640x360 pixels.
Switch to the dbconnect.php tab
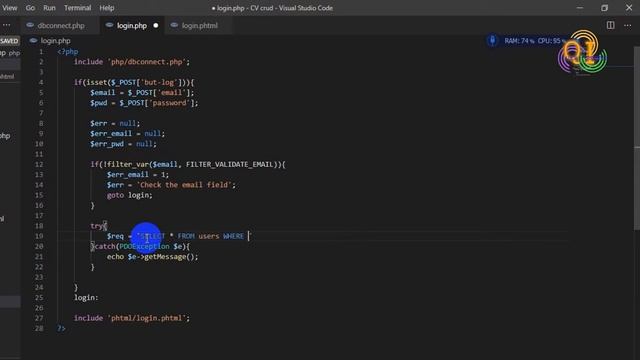(x=61, y=25)
